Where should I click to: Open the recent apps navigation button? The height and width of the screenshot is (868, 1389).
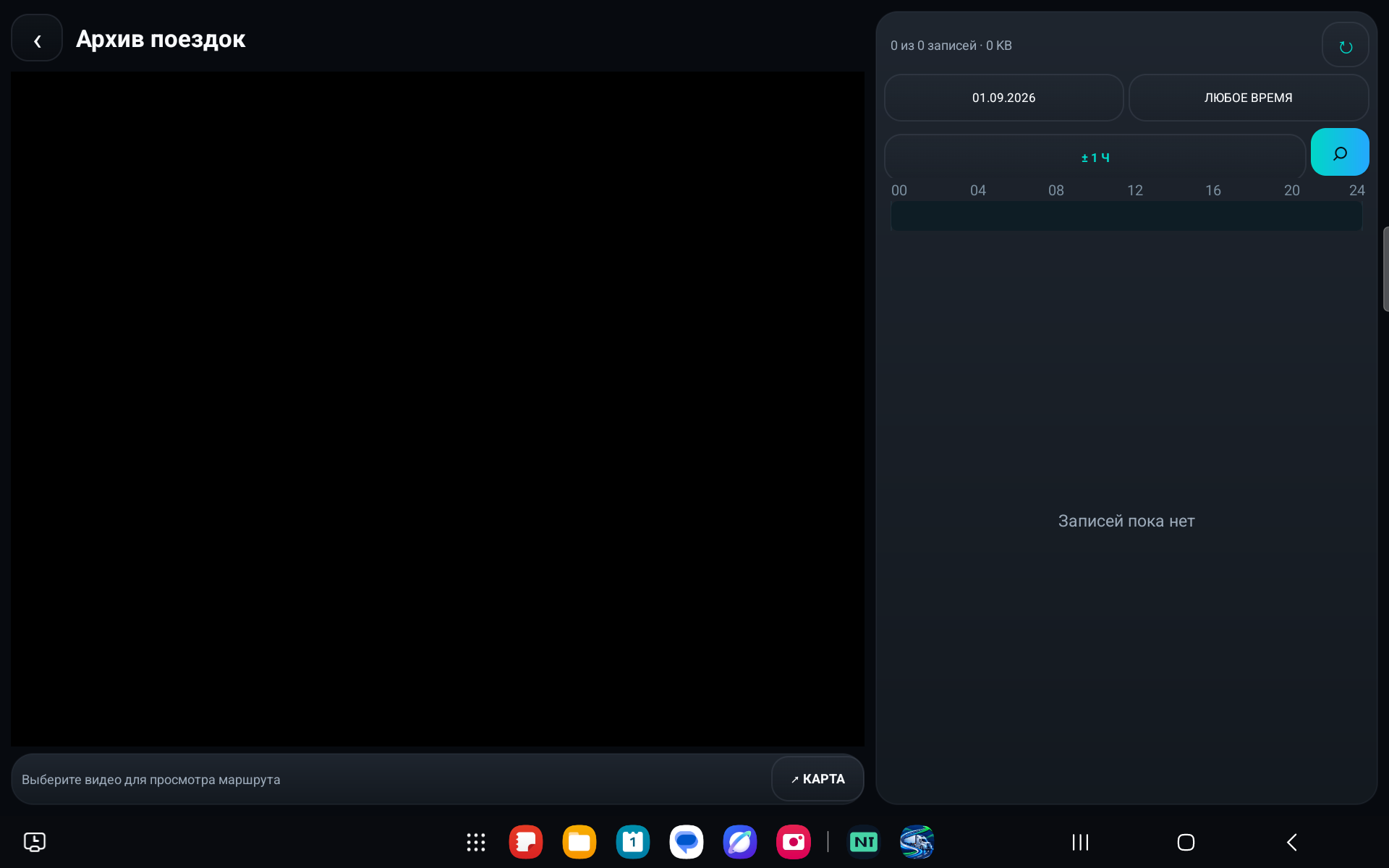pos(1080,842)
